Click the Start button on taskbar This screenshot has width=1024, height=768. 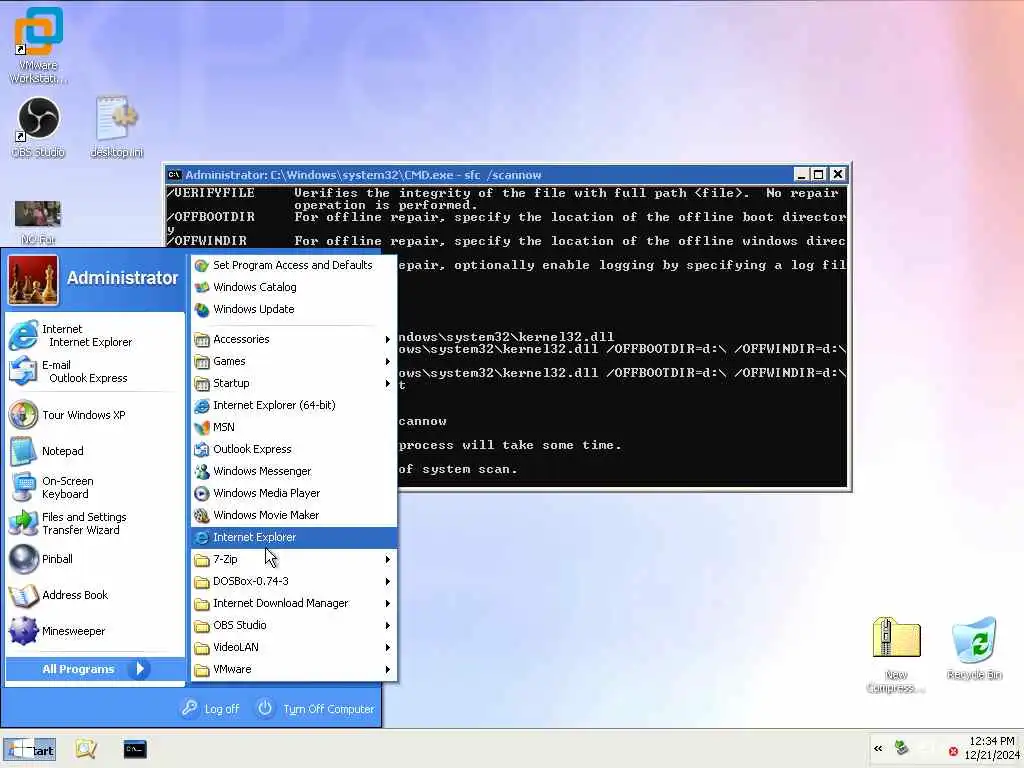[29, 750]
